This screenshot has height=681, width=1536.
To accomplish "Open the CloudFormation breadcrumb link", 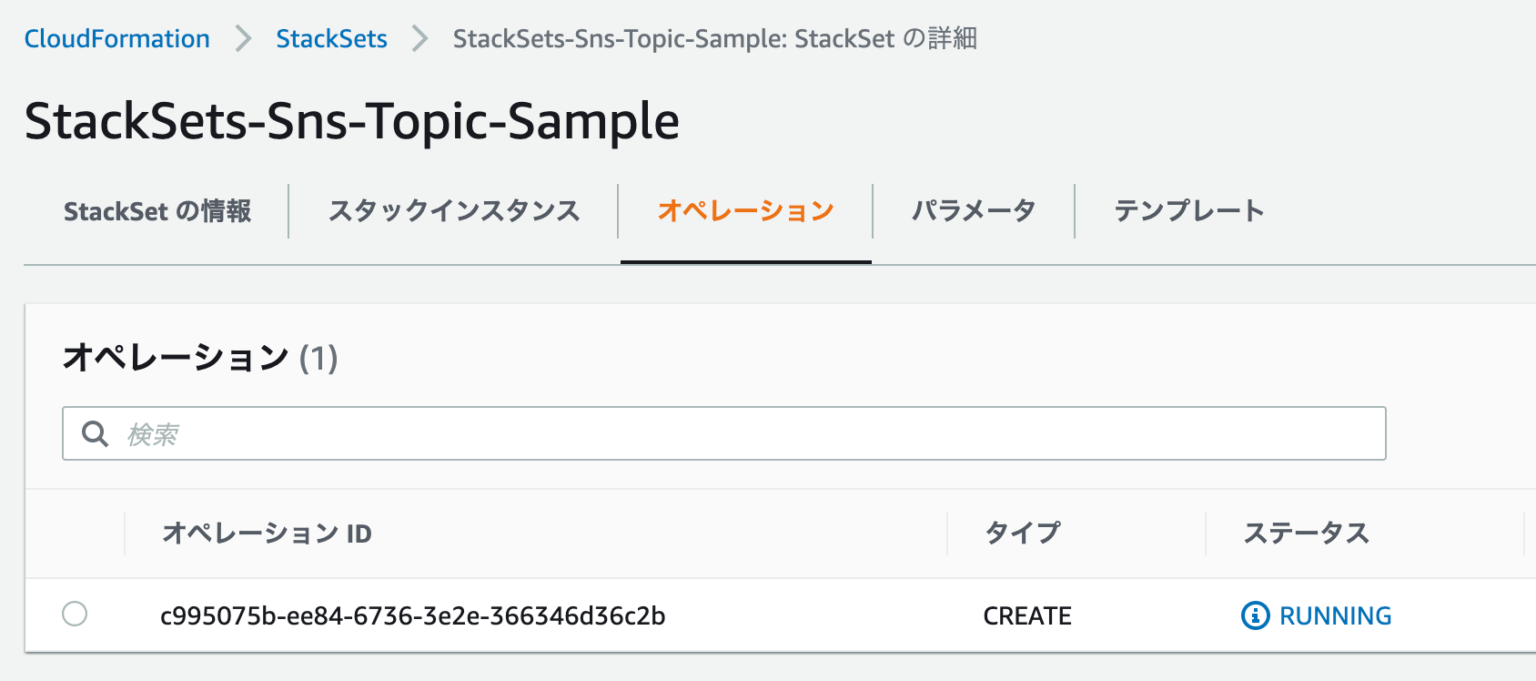I will click(x=117, y=38).
